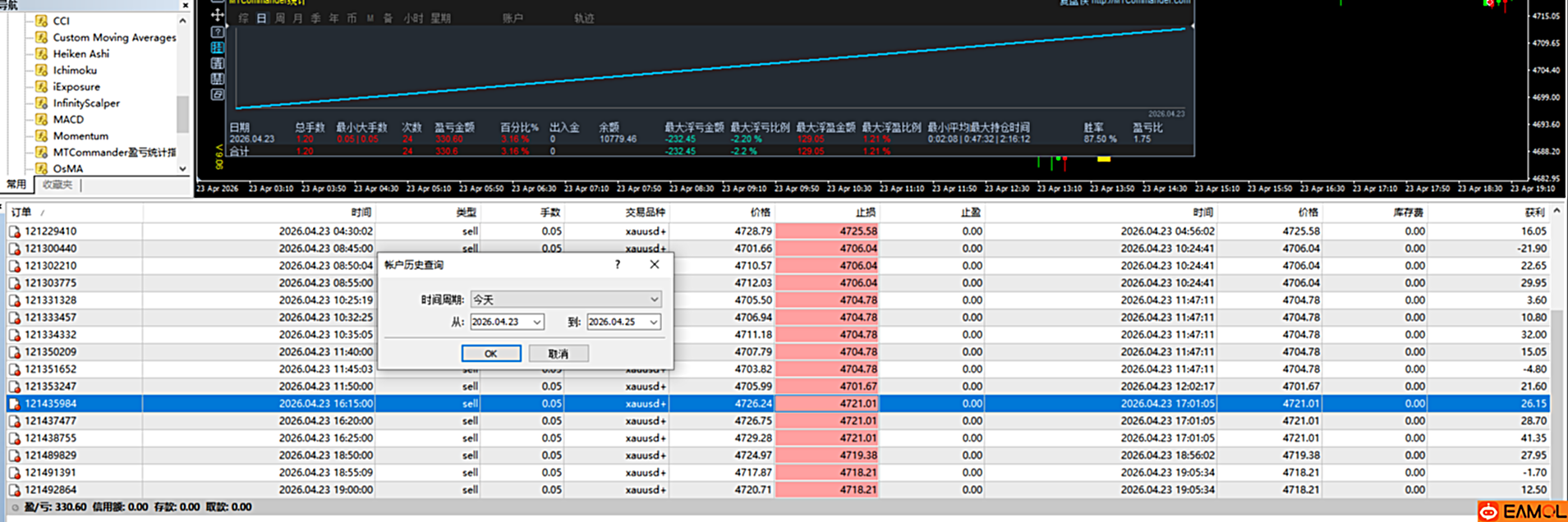
Task: Click the question mark icon on chart sidebar
Action: [217, 32]
